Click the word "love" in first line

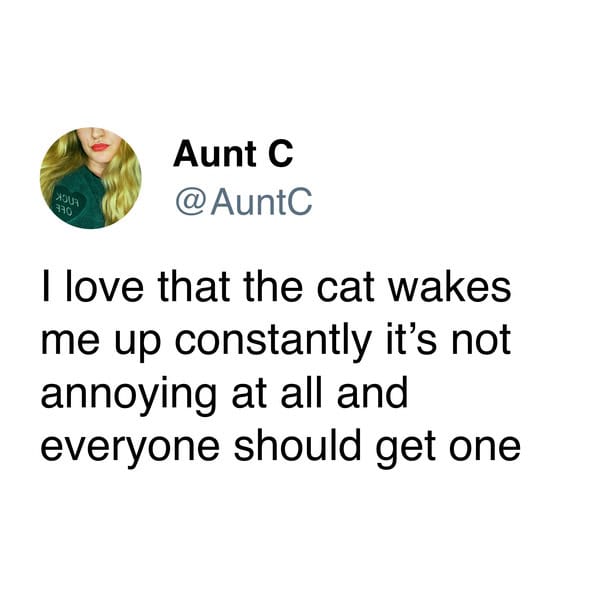click(105, 287)
